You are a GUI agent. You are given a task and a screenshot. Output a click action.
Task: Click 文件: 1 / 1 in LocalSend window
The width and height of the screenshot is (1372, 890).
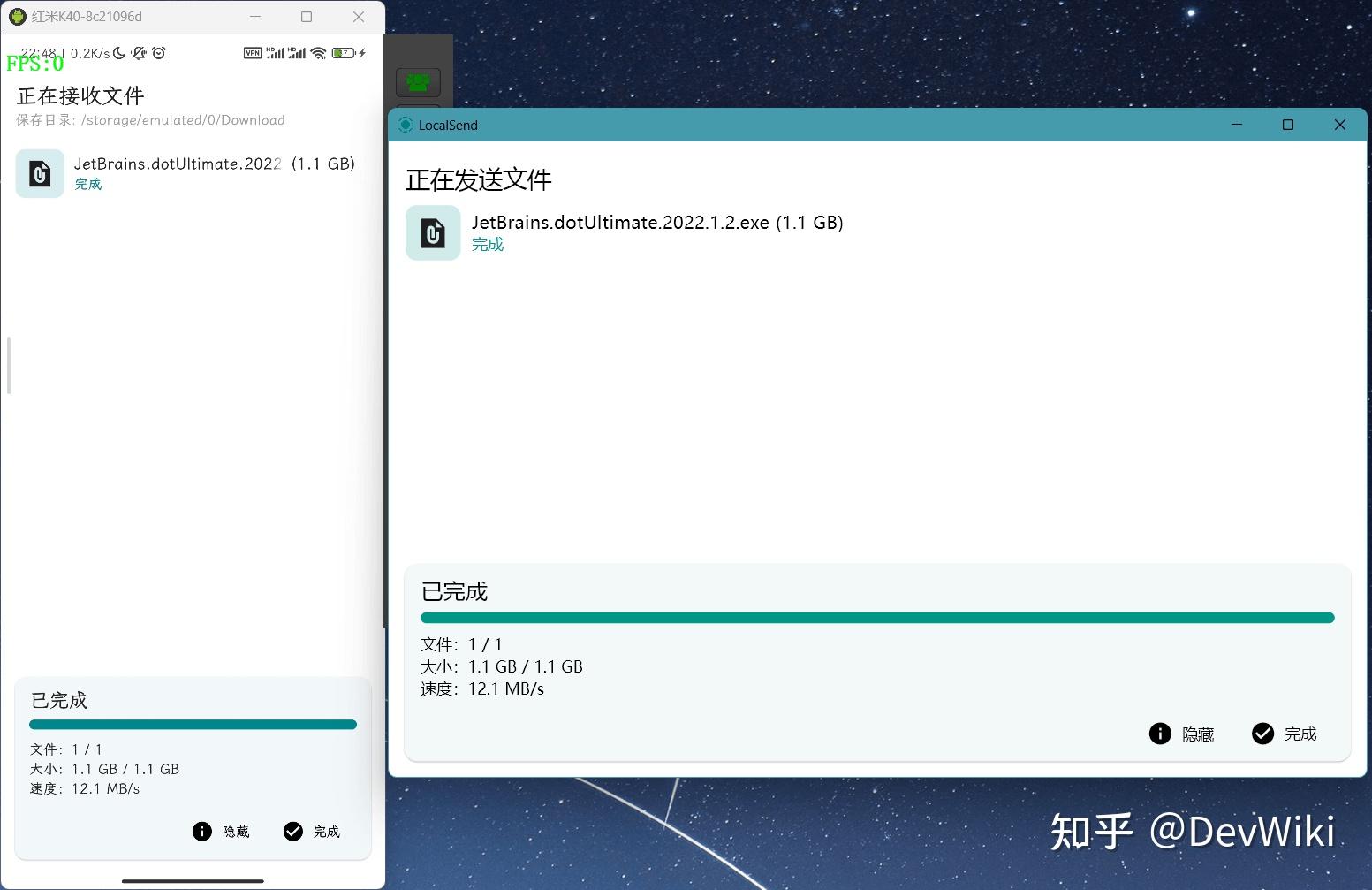pos(462,644)
